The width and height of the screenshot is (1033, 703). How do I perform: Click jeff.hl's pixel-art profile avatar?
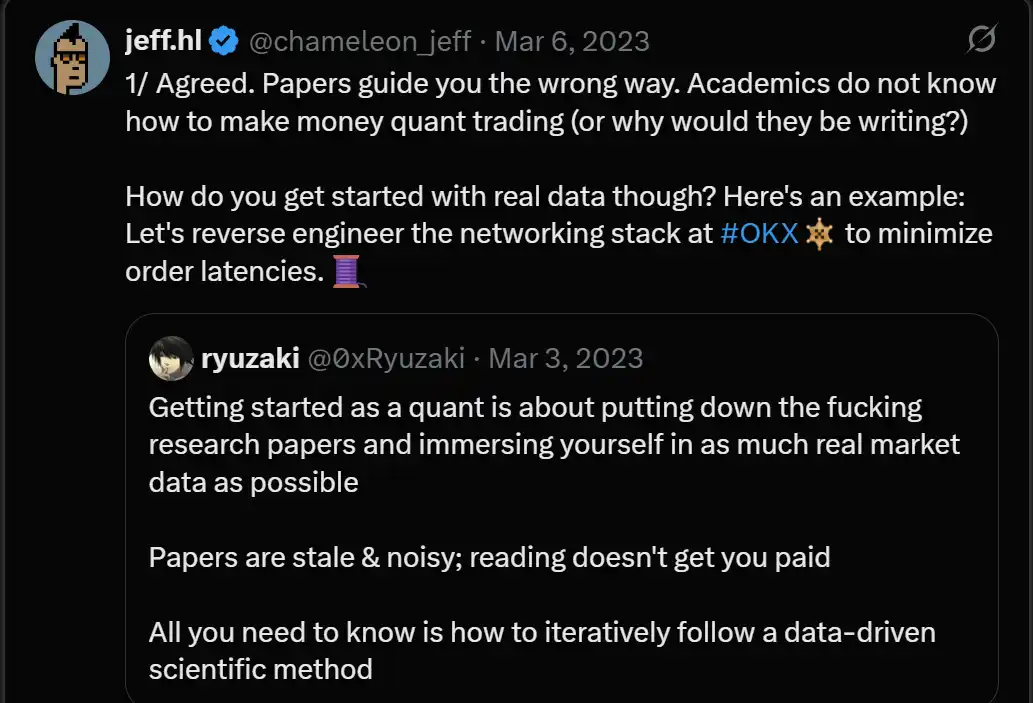[71, 56]
